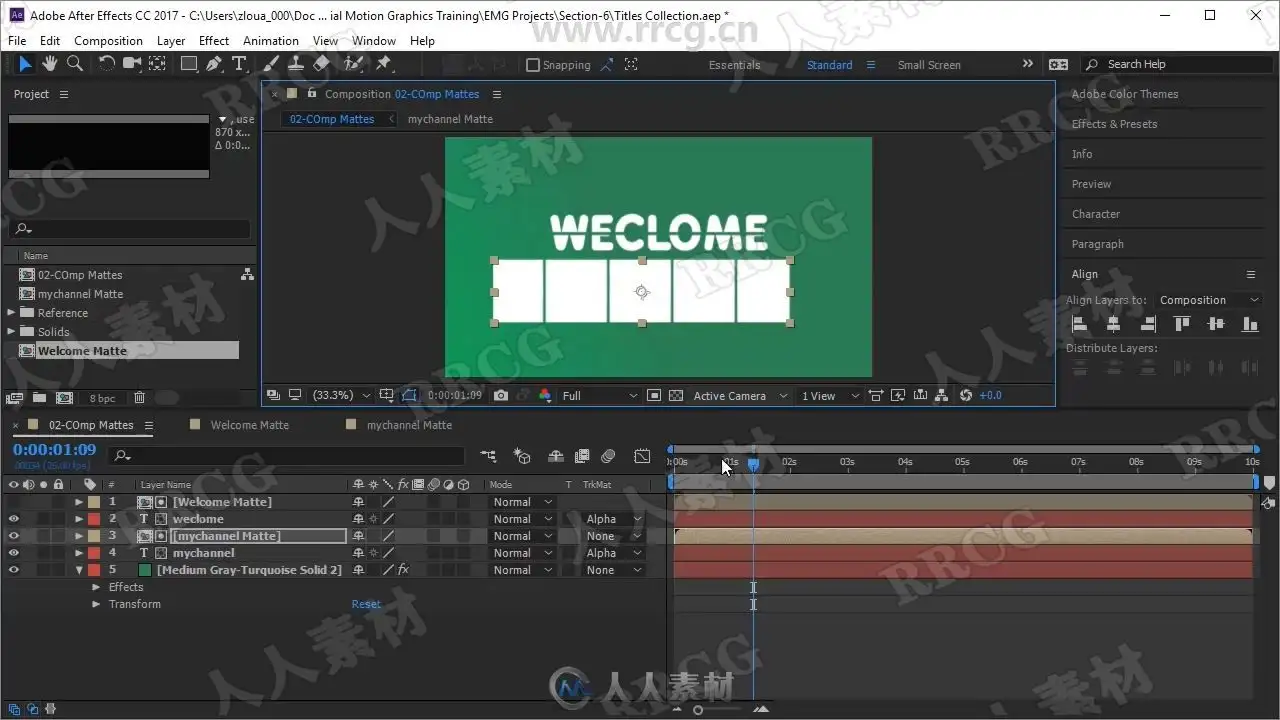Open the Composition align target dropdown
Viewport: 1280px width, 720px height.
pos(1208,300)
